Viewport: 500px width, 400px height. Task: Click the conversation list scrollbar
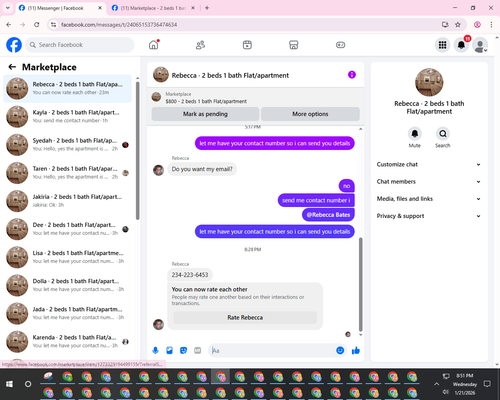point(137,150)
